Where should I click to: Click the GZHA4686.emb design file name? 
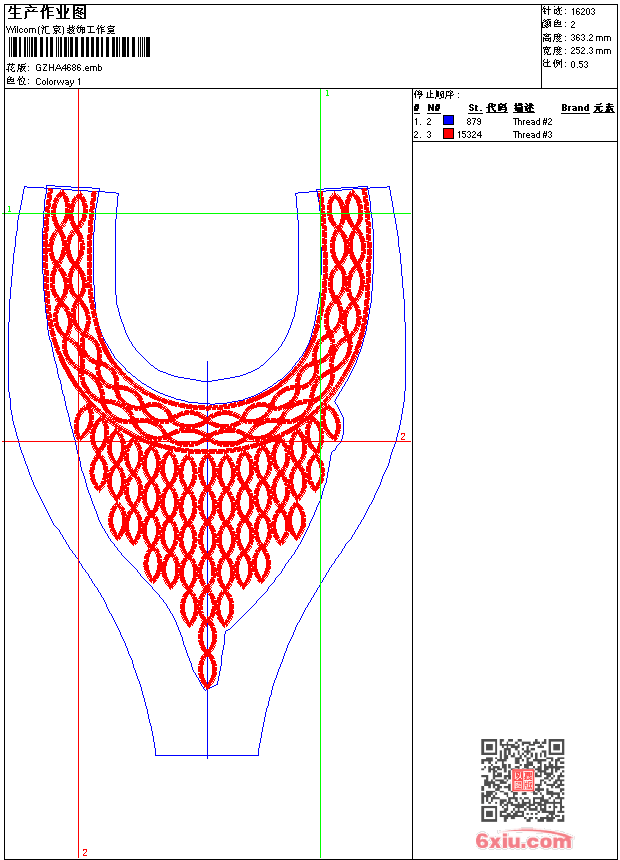pos(68,68)
